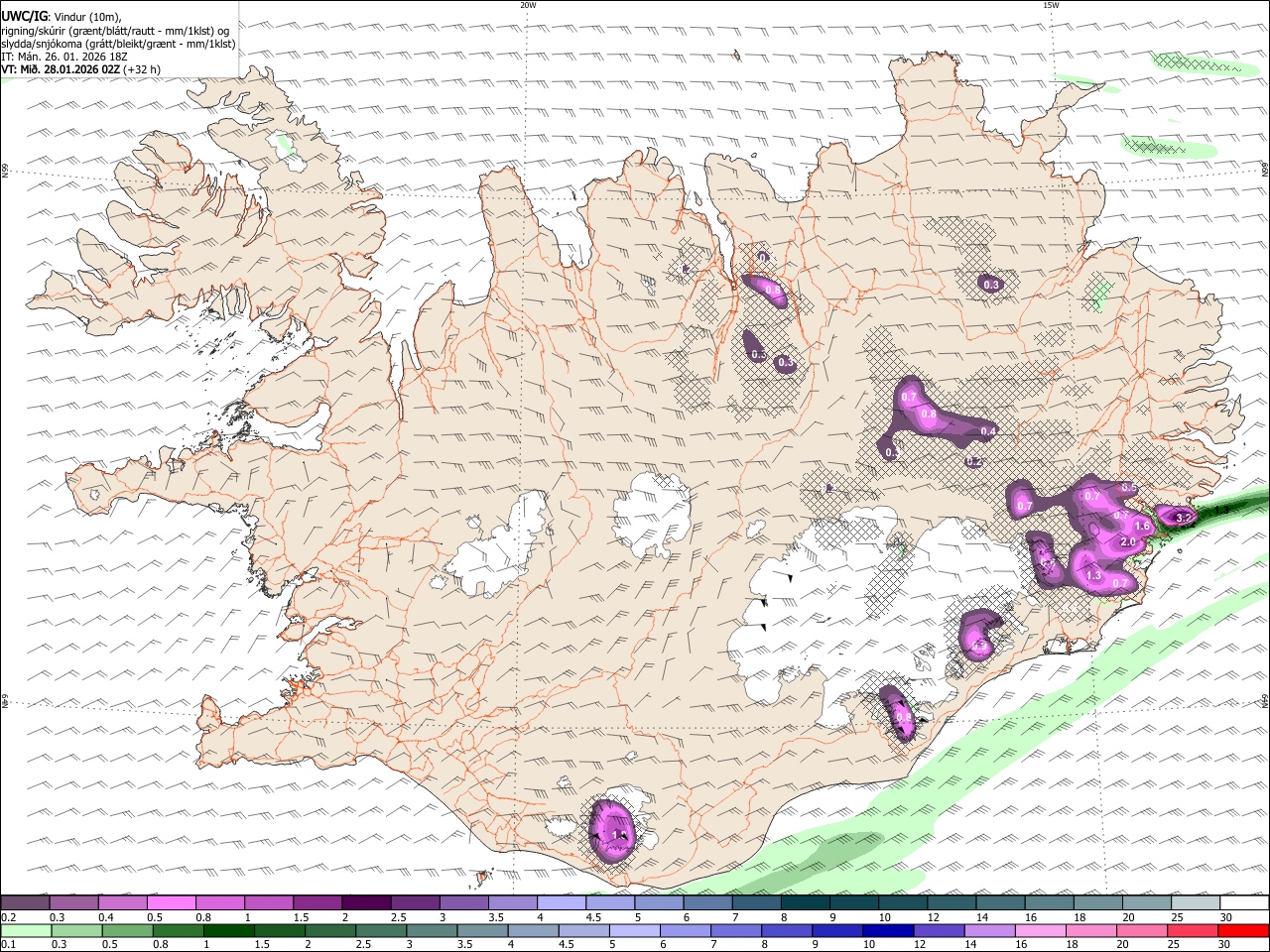Click the snow scale swatch between 0.2 and 0.3
Viewport: 1270px width, 952px height.
[25, 902]
